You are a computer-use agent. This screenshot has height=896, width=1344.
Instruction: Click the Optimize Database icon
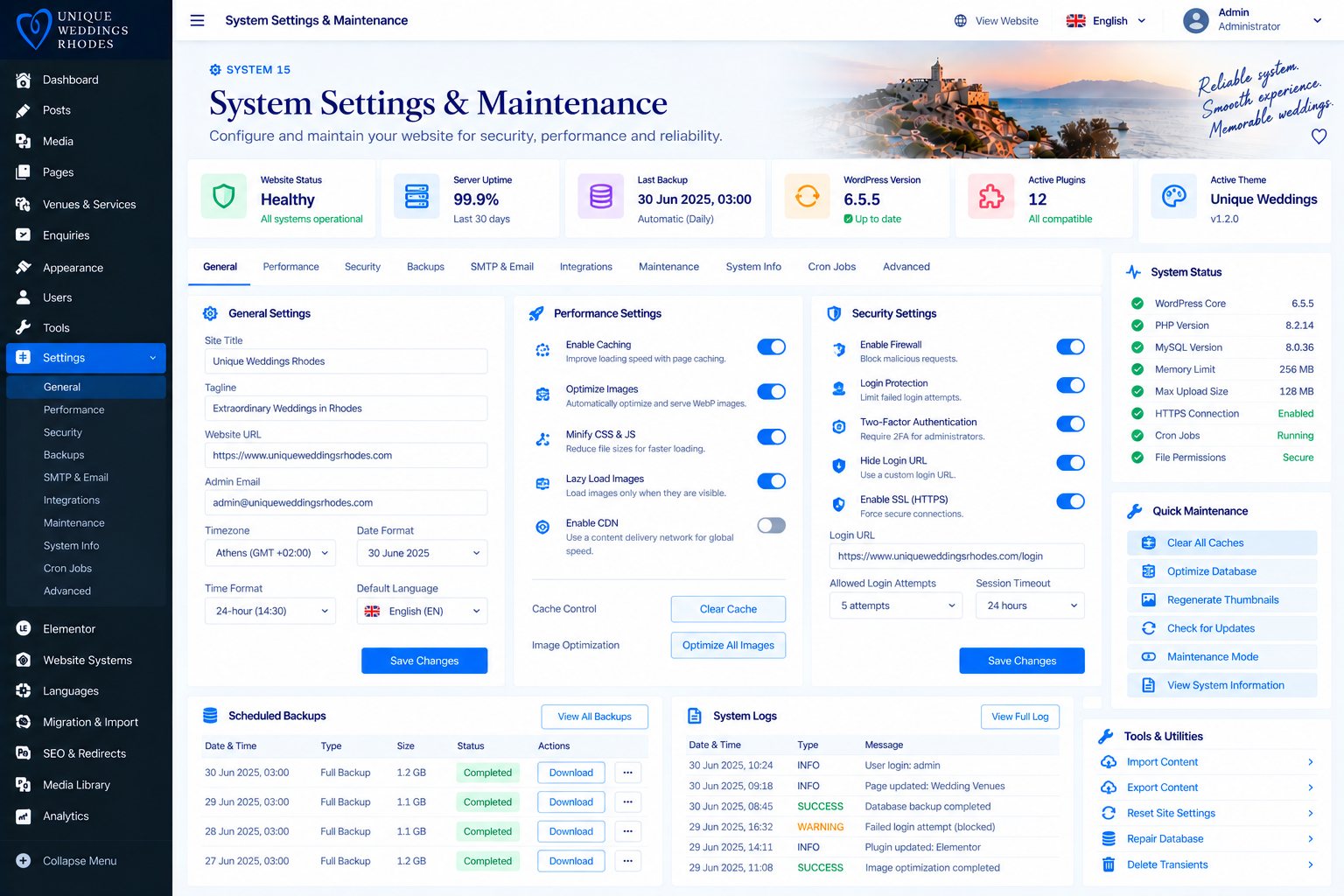1149,571
